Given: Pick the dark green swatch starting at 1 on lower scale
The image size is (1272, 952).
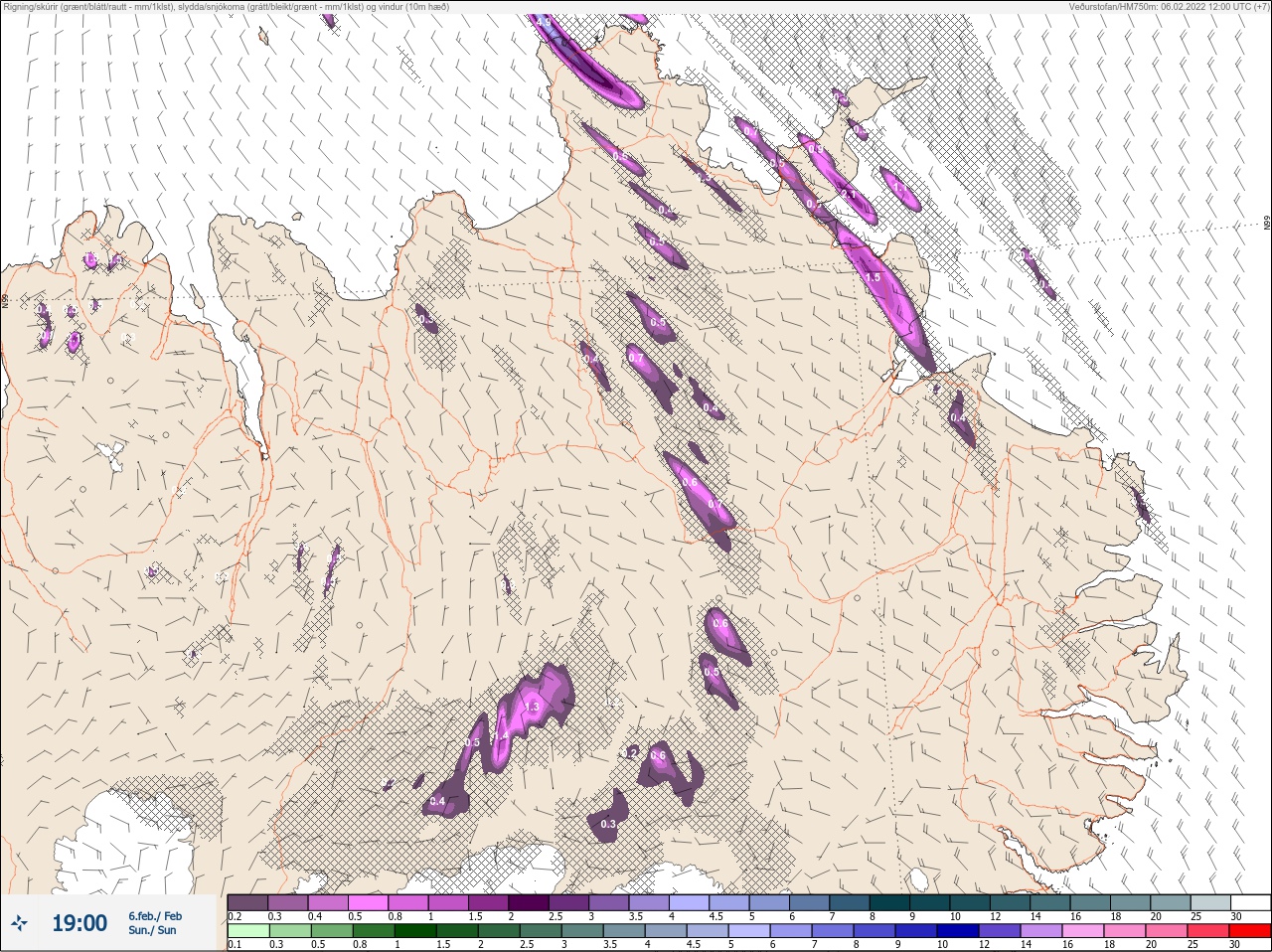Looking at the screenshot, I should tap(414, 931).
